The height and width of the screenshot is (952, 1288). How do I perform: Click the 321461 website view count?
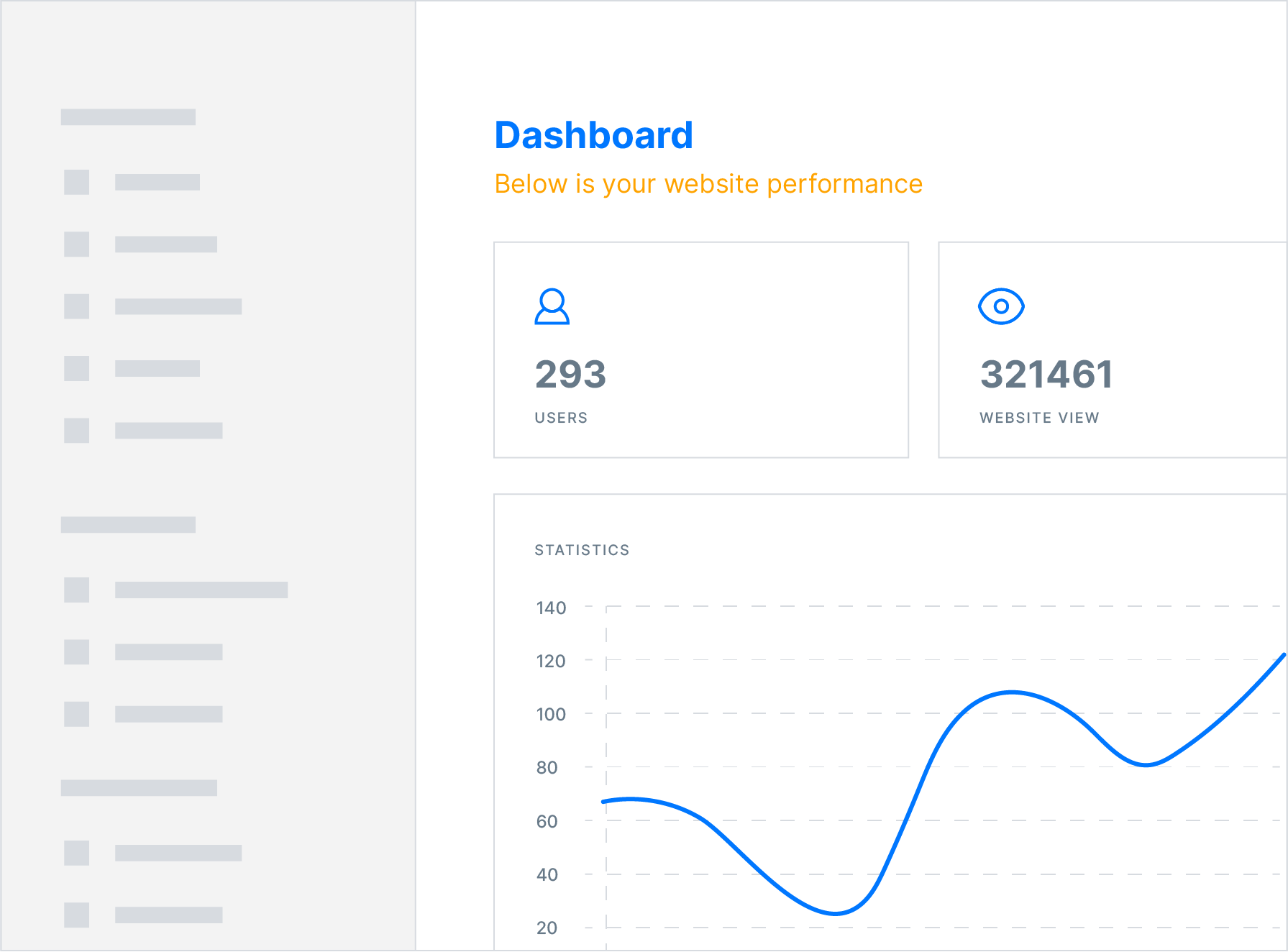[1046, 375]
